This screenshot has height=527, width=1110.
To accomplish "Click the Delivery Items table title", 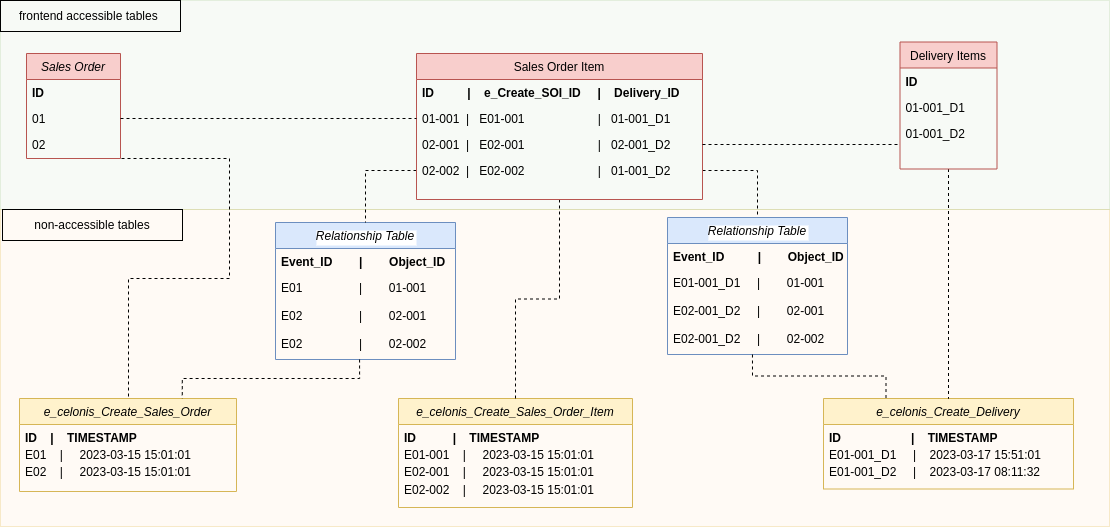I will tap(947, 56).
